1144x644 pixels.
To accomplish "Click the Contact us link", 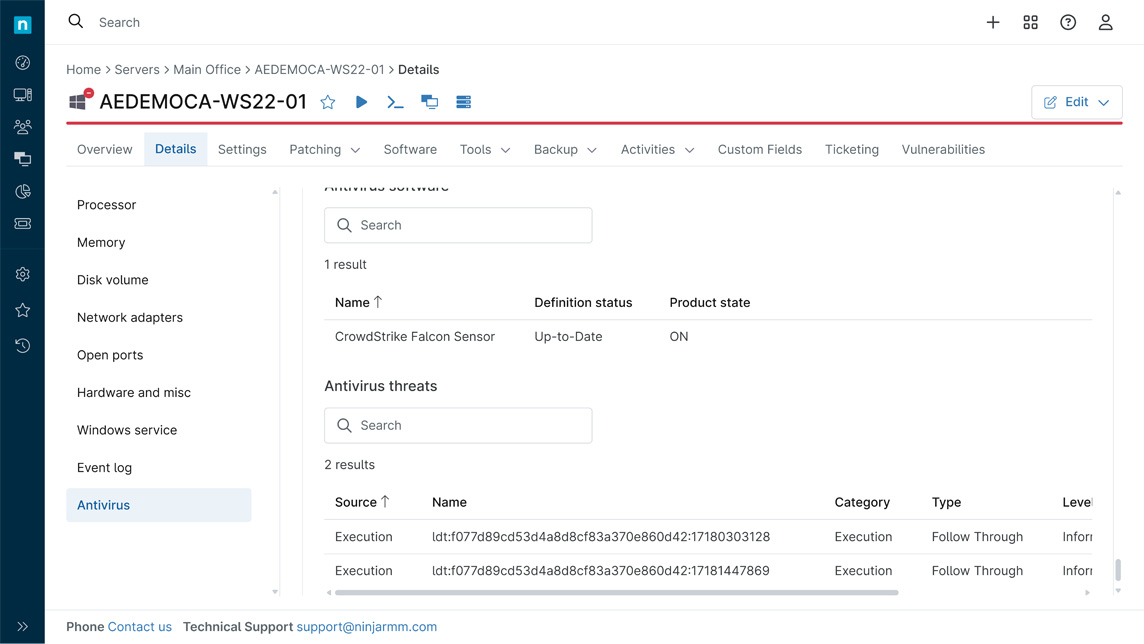I will tap(140, 627).
